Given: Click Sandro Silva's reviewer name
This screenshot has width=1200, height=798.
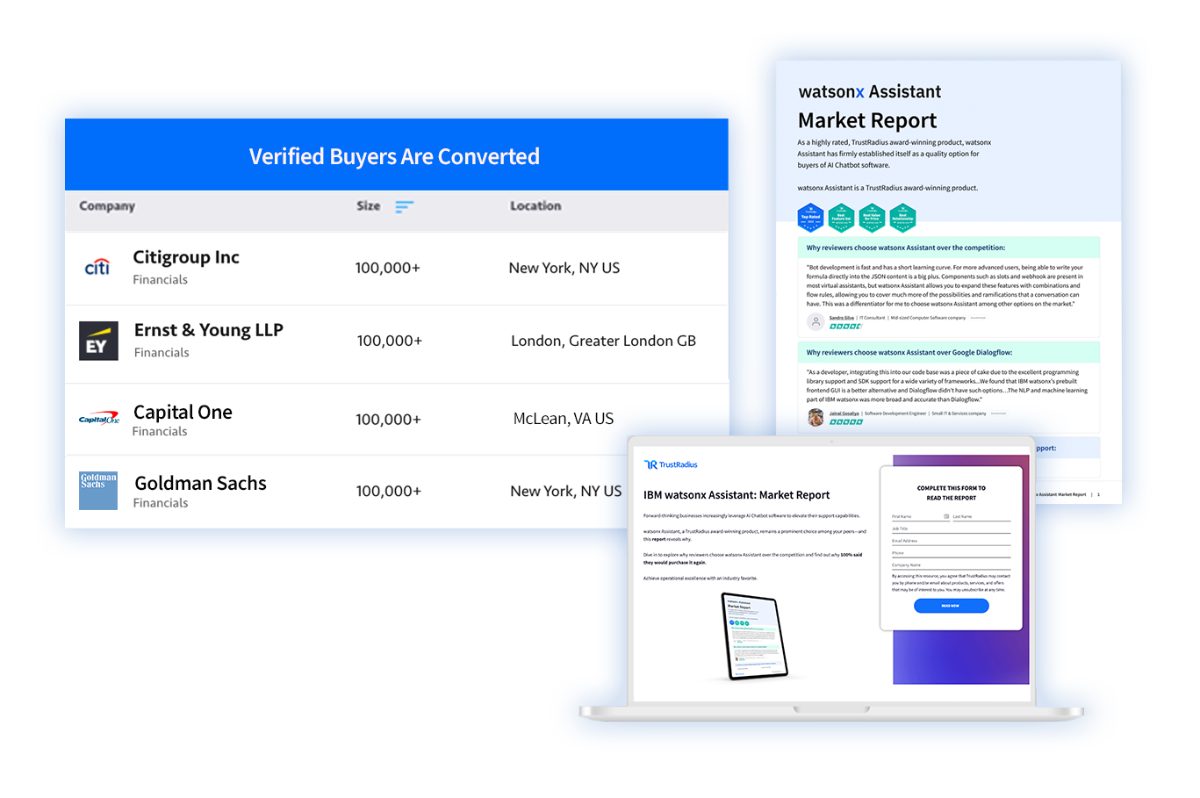Looking at the screenshot, I should coord(841,318).
